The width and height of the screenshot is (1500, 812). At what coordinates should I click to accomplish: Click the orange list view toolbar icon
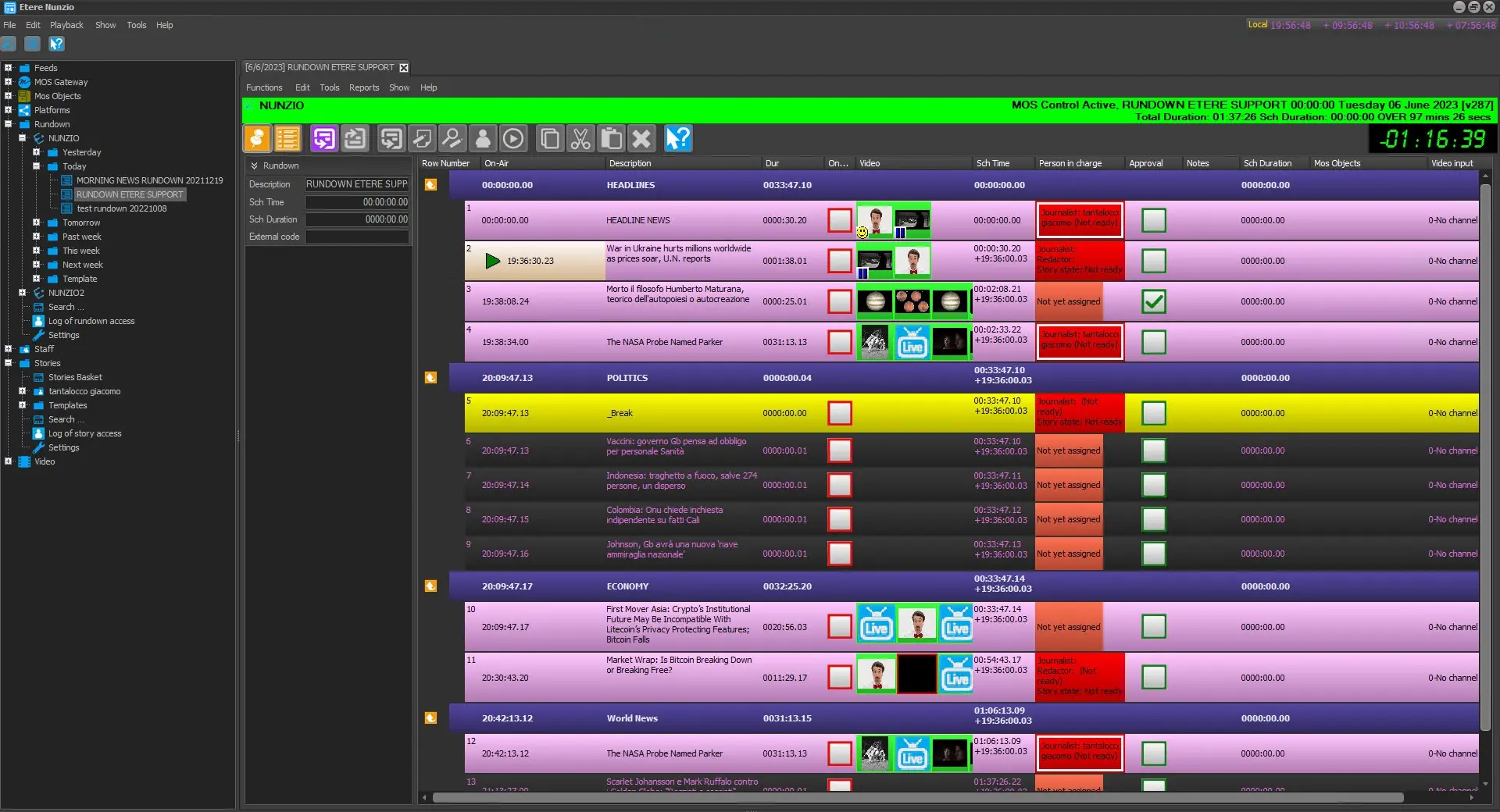287,139
